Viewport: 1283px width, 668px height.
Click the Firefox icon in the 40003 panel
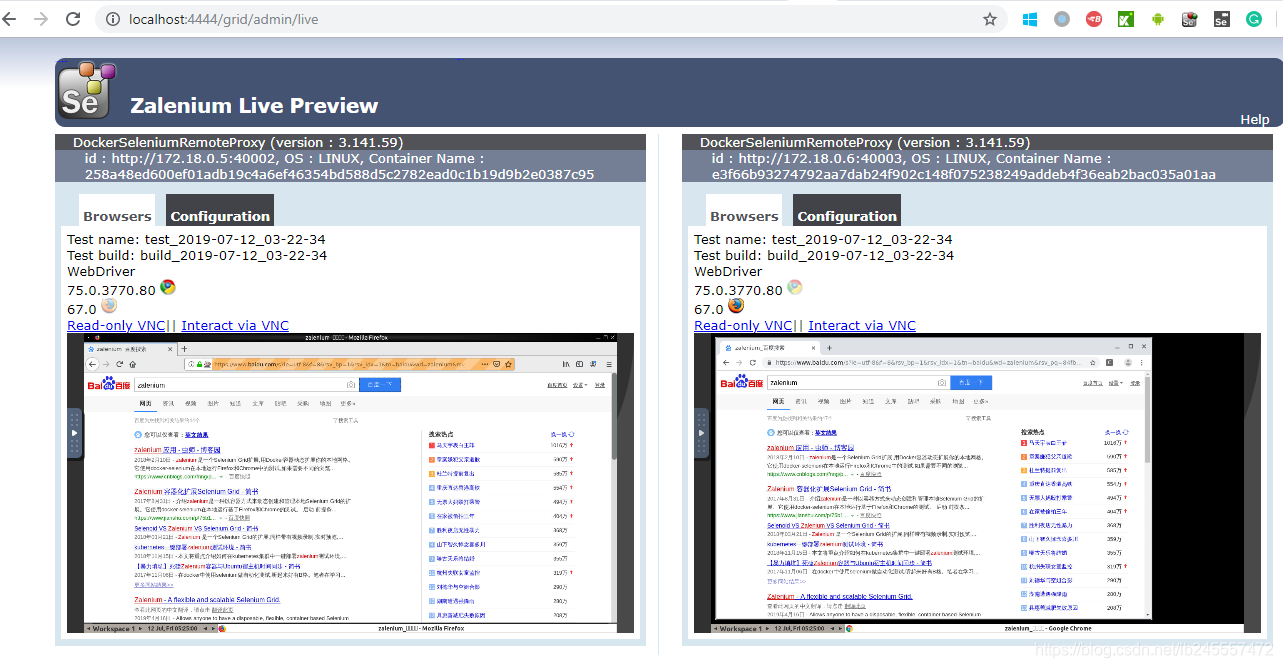[x=735, y=306]
